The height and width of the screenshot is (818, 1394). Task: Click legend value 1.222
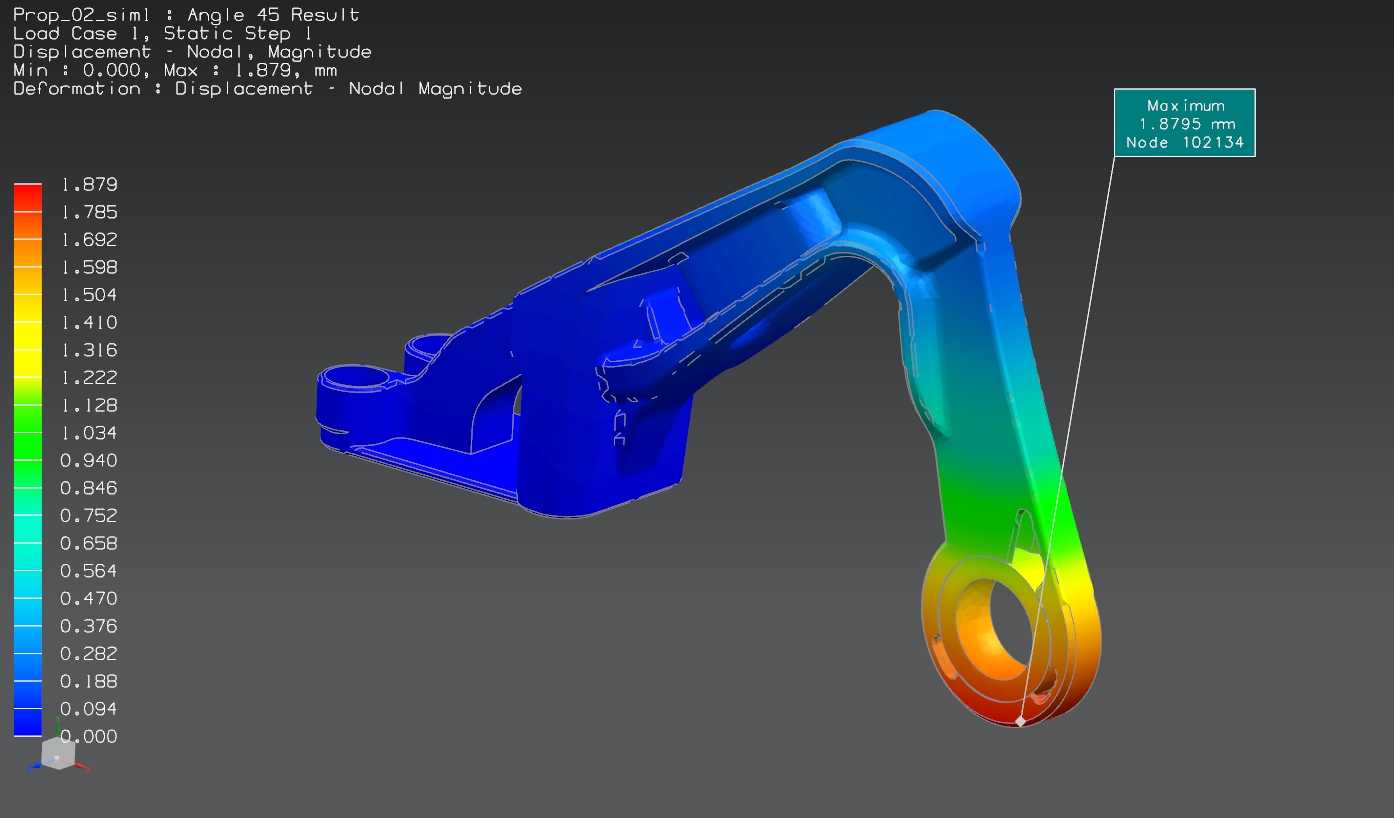89,377
